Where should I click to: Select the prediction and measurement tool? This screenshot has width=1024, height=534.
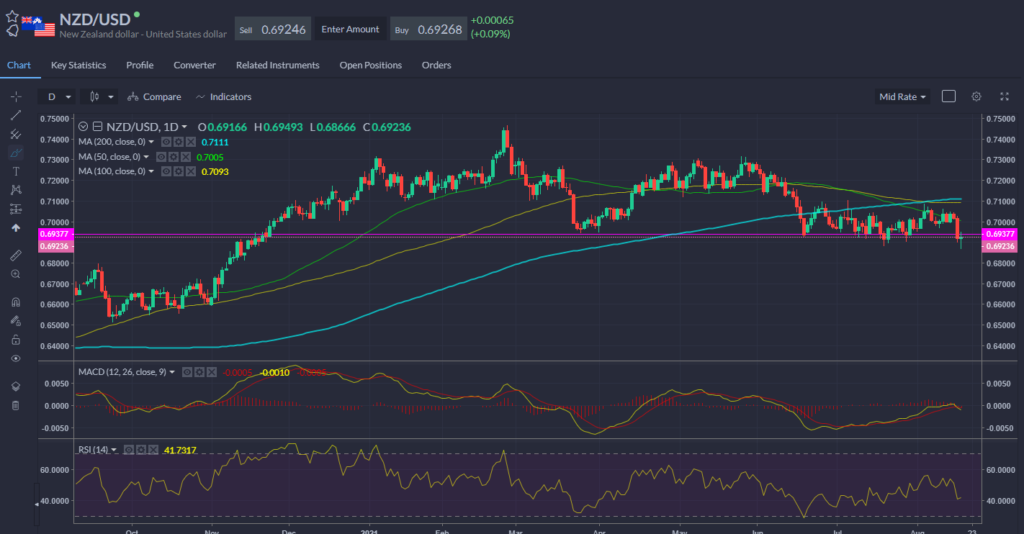(16, 209)
